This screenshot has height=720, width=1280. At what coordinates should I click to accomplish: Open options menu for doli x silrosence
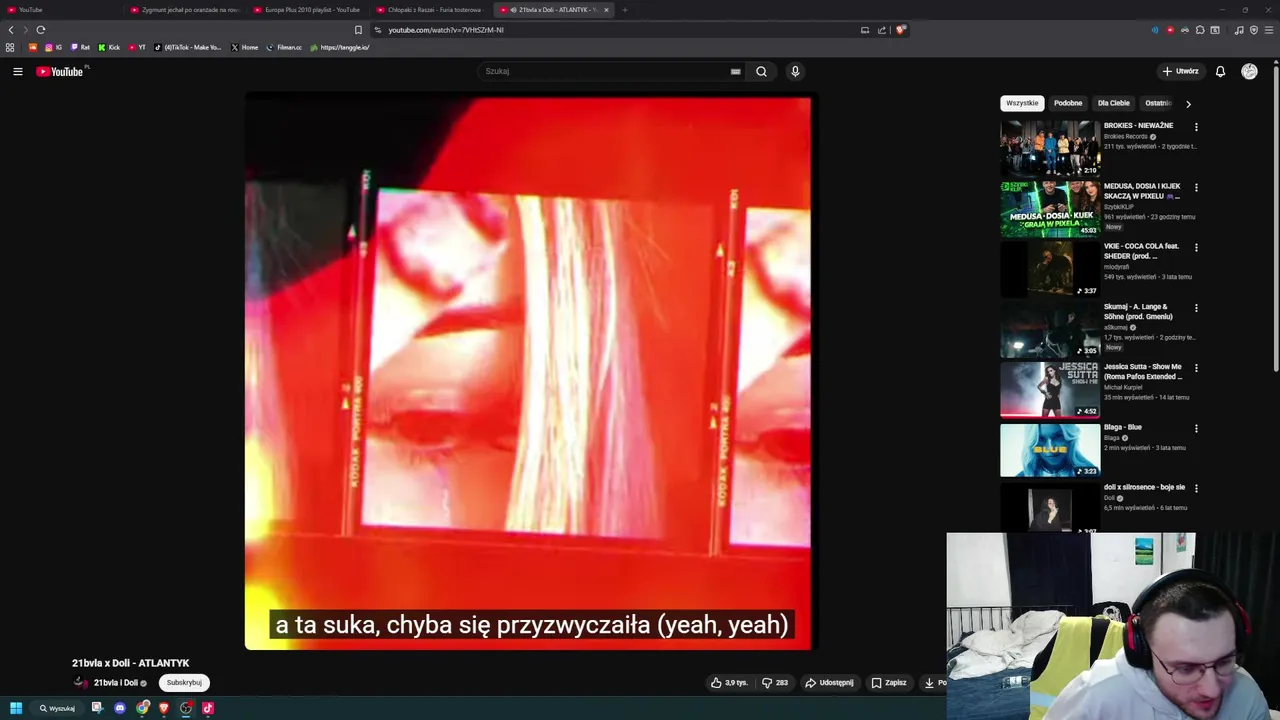tap(1196, 488)
